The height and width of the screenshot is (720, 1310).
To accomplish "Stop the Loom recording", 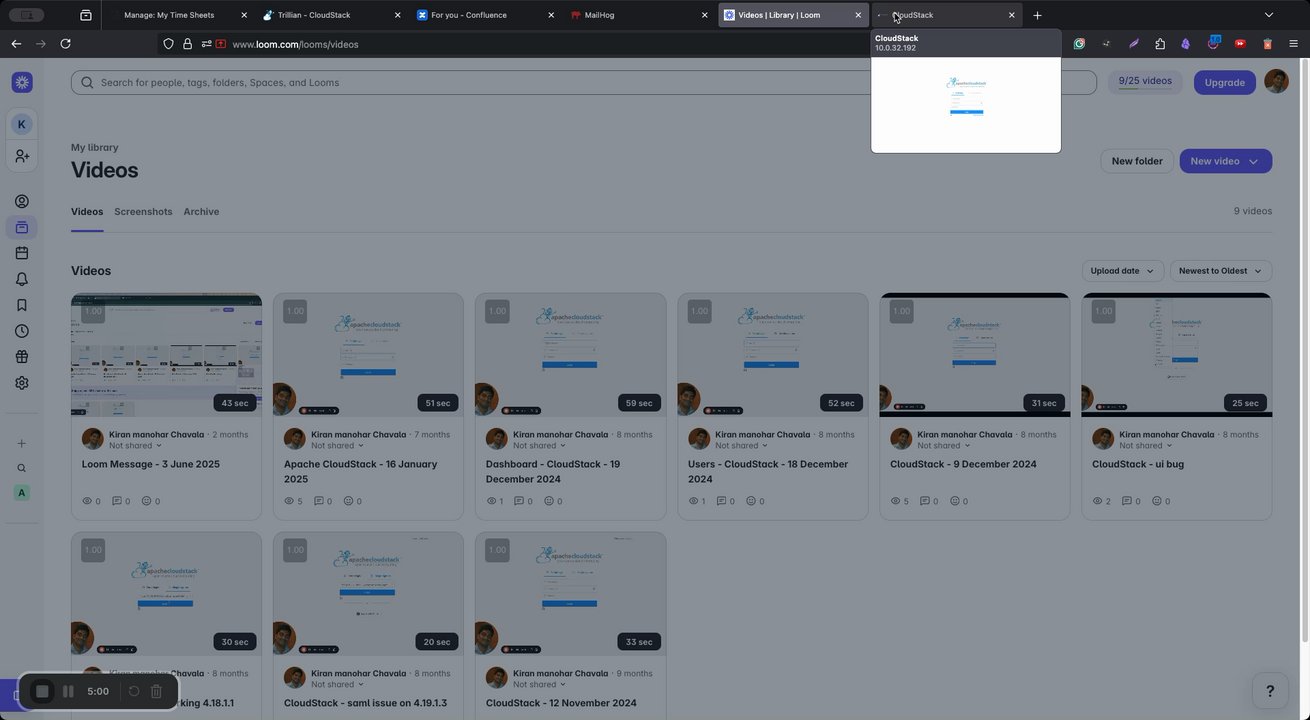I will (42, 691).
